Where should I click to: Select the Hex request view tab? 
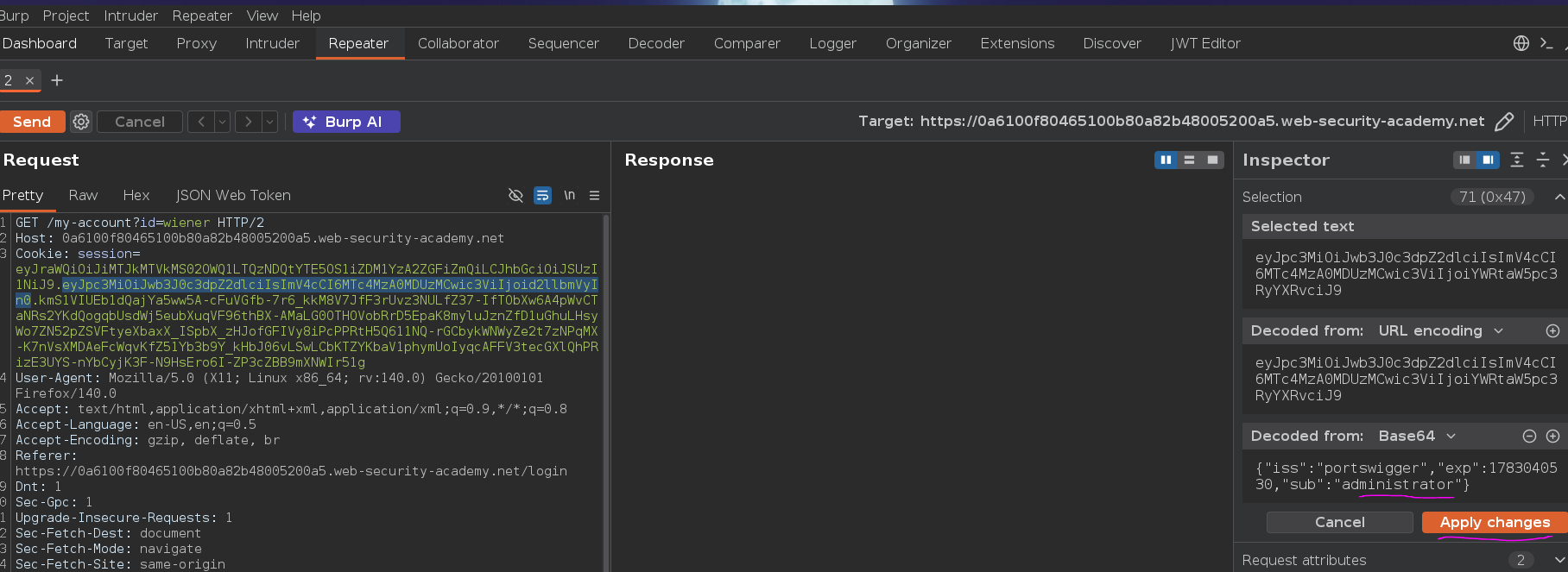pyautogui.click(x=136, y=196)
